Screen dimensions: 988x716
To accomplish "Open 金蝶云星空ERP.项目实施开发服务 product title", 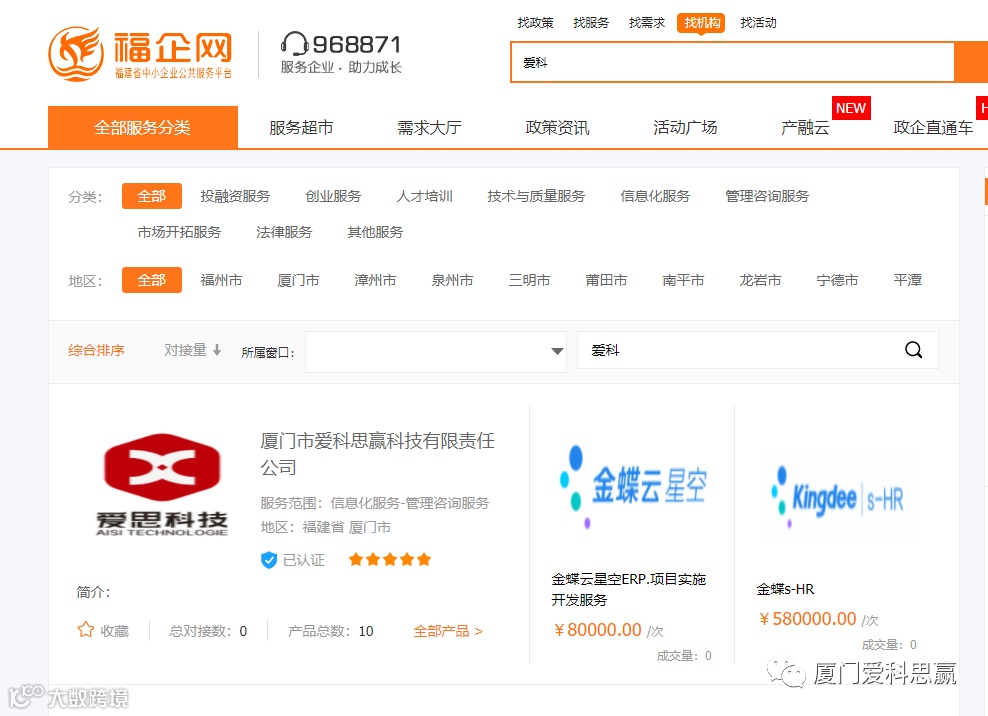I will click(x=628, y=589).
